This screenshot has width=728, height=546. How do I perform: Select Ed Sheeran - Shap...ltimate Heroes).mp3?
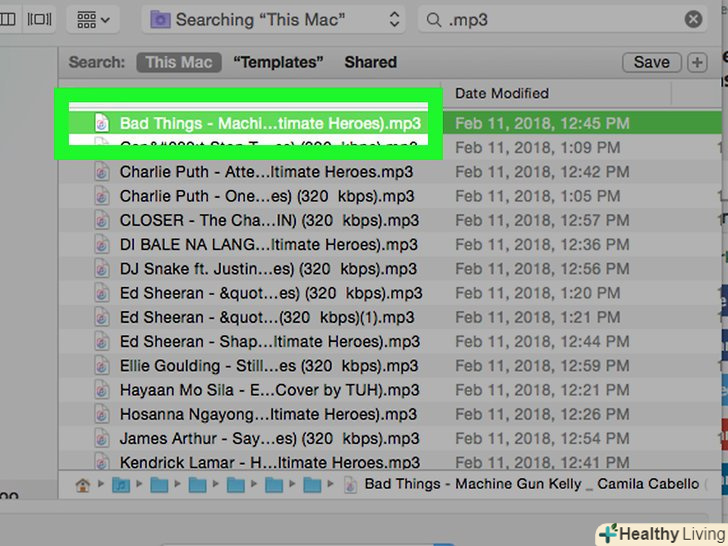(270, 342)
